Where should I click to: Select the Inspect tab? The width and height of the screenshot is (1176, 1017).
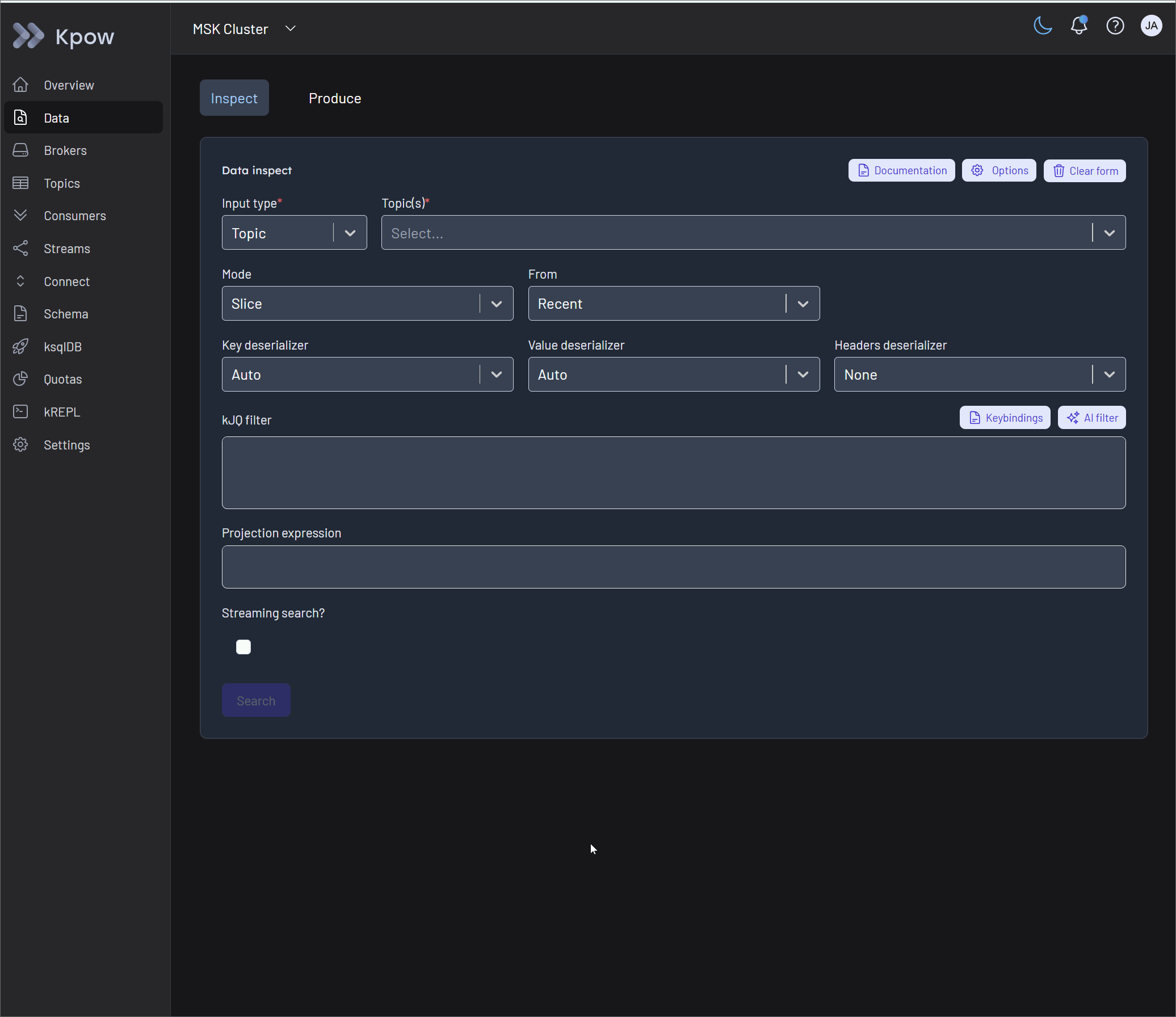pyautogui.click(x=234, y=98)
